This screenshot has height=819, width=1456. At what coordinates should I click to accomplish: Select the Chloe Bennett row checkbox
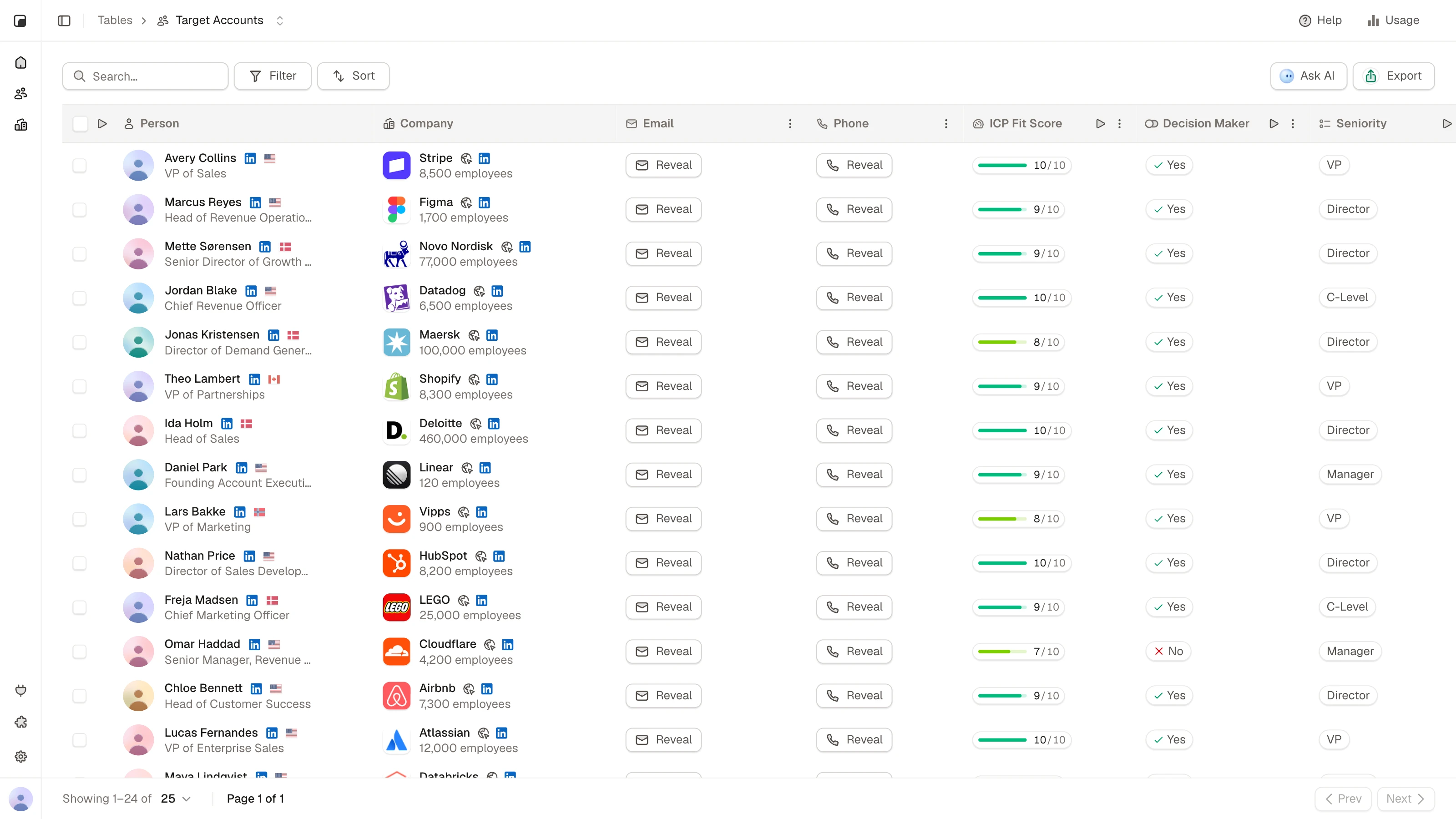(x=80, y=696)
